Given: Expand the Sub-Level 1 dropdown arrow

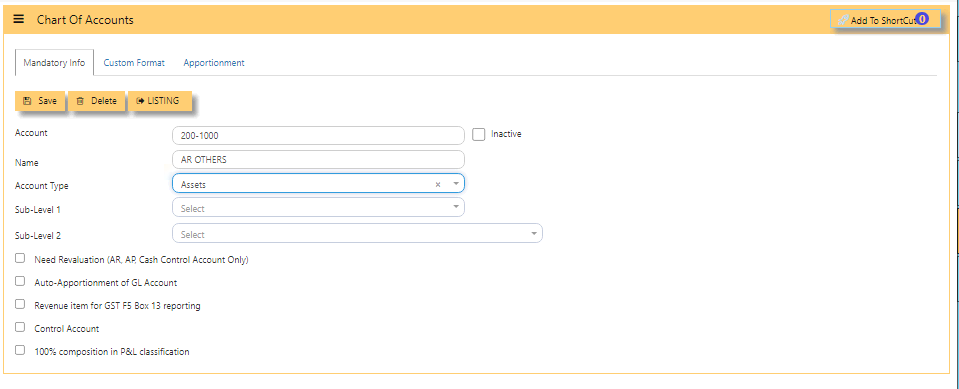Looking at the screenshot, I should tap(456, 207).
